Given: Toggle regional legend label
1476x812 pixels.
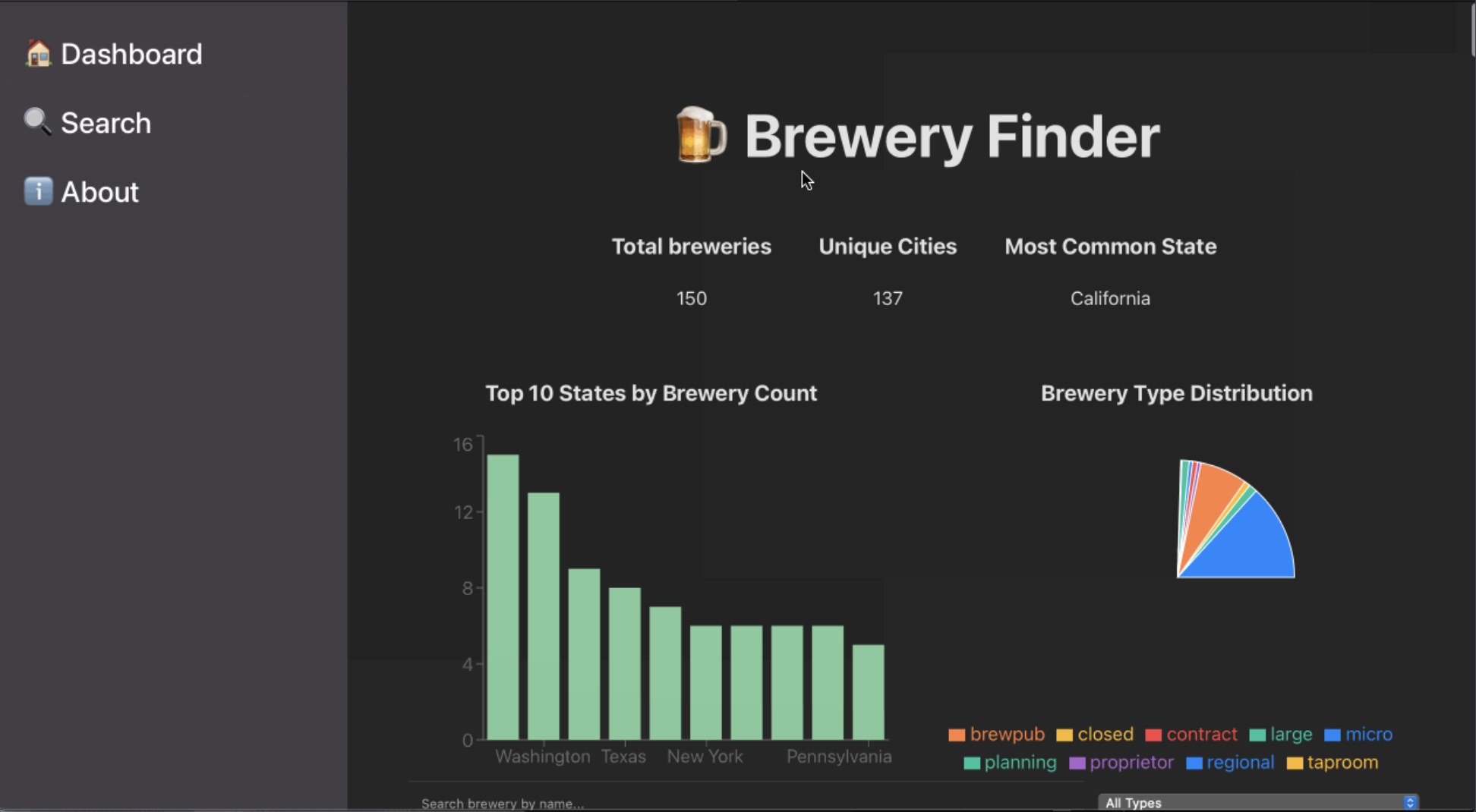Looking at the screenshot, I should tap(1241, 763).
